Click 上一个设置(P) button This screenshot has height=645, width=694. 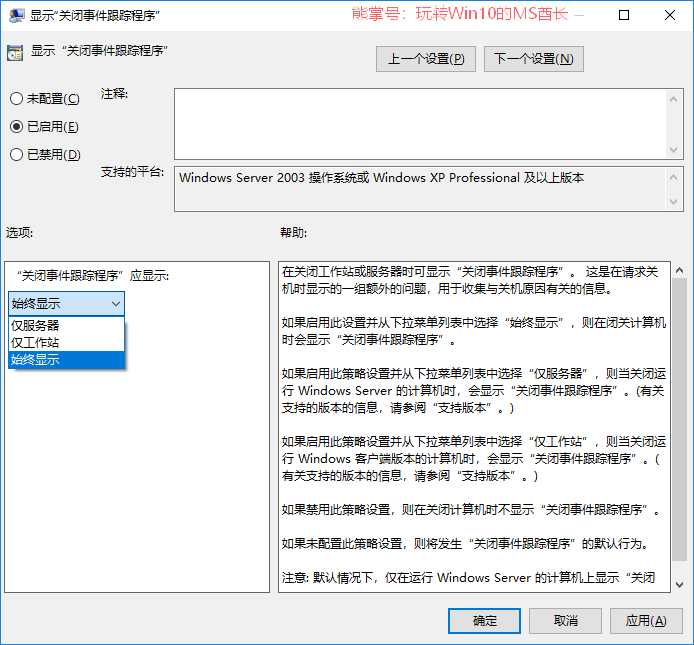coord(426,59)
